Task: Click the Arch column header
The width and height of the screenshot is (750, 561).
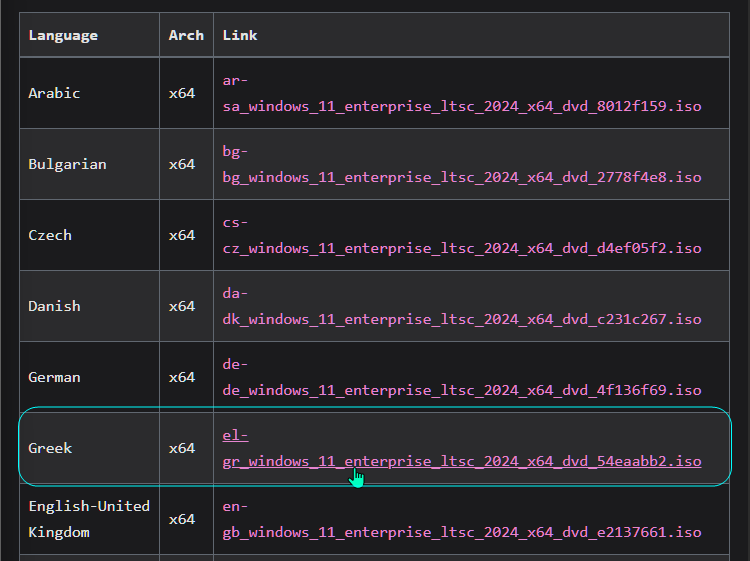Action: tap(186, 35)
